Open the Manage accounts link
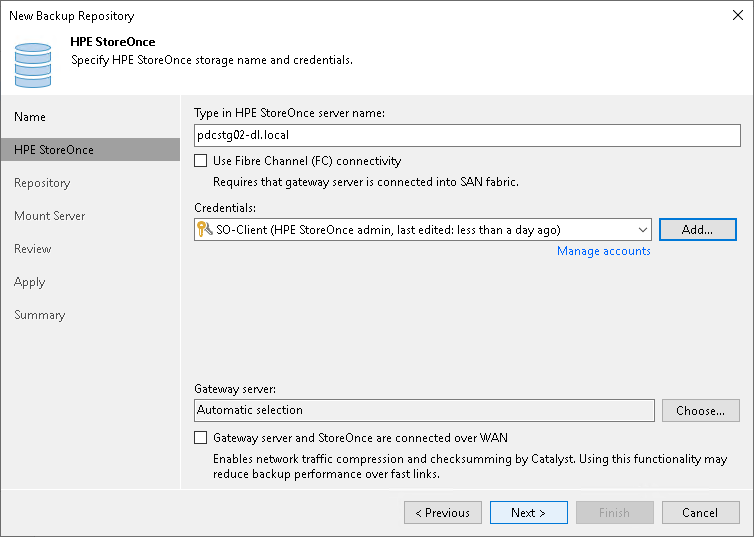The width and height of the screenshot is (754, 537). [x=603, y=251]
